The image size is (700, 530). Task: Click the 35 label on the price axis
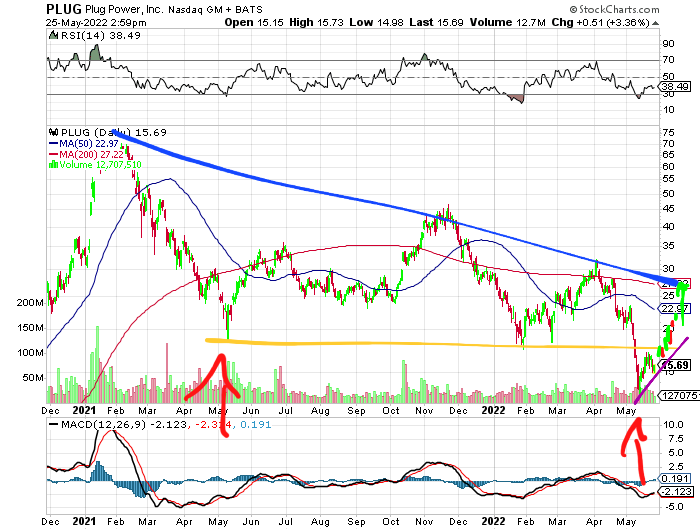click(x=668, y=246)
